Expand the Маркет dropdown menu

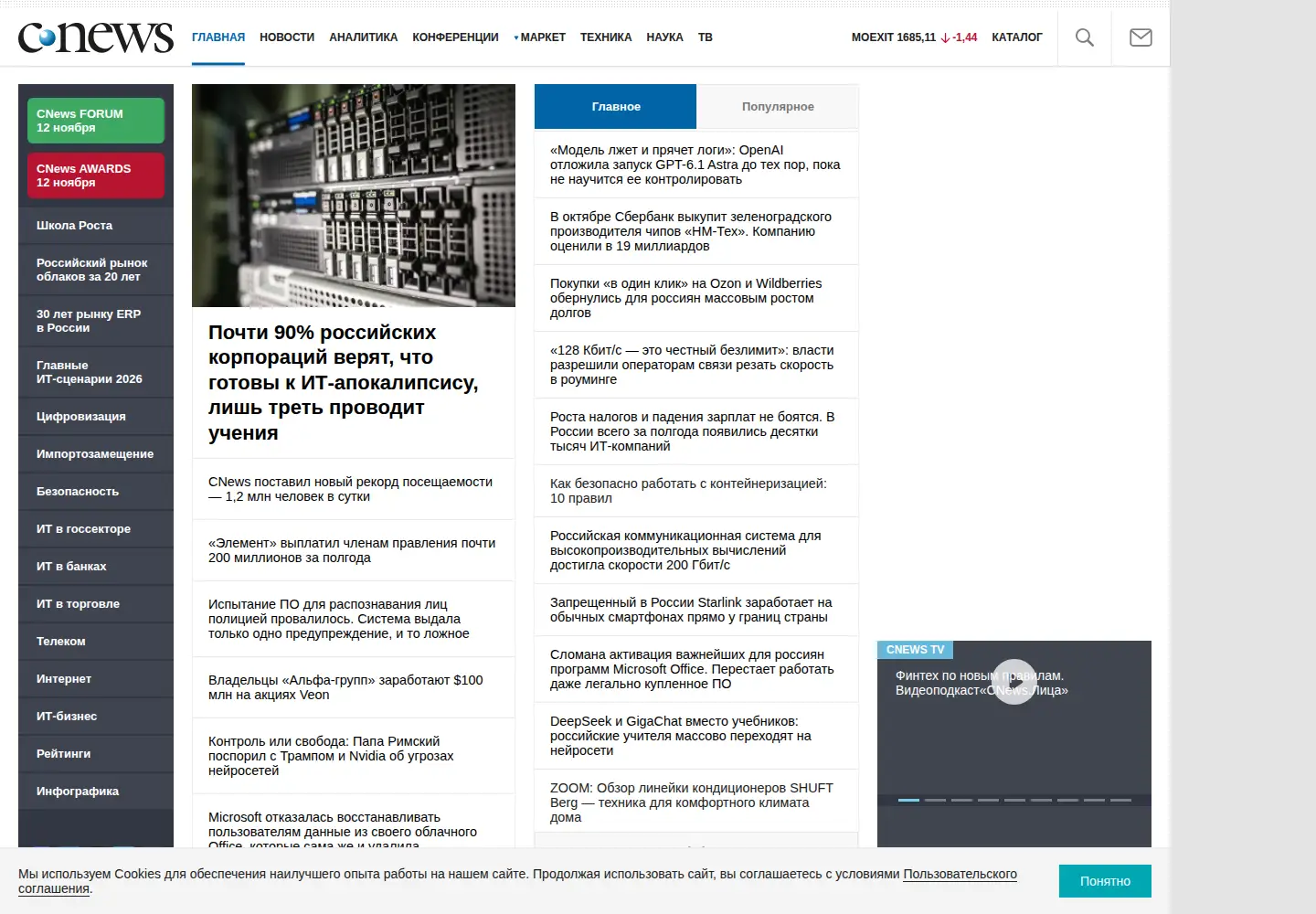[540, 37]
